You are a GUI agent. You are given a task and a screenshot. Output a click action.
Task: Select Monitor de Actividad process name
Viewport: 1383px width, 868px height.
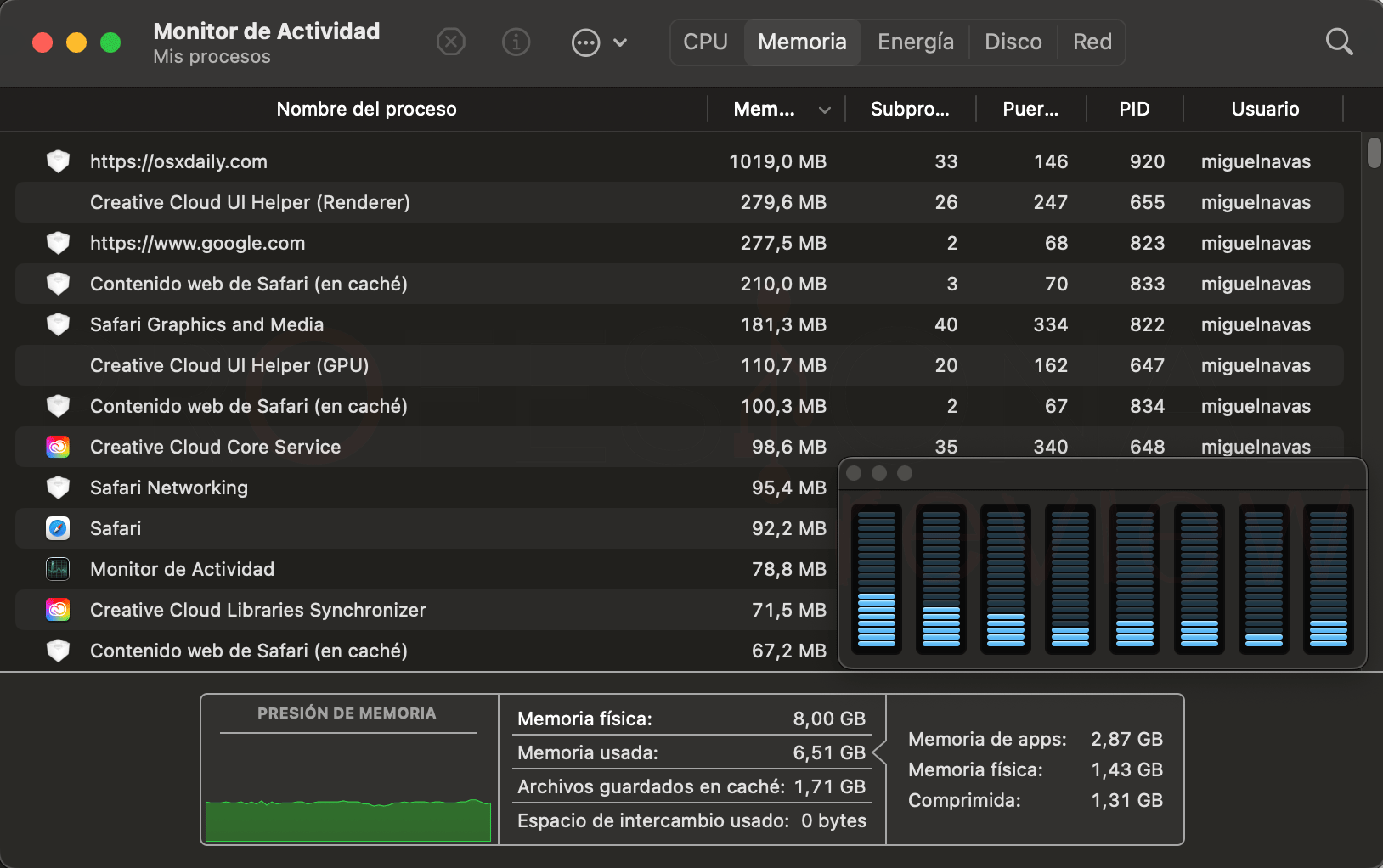click(x=182, y=569)
